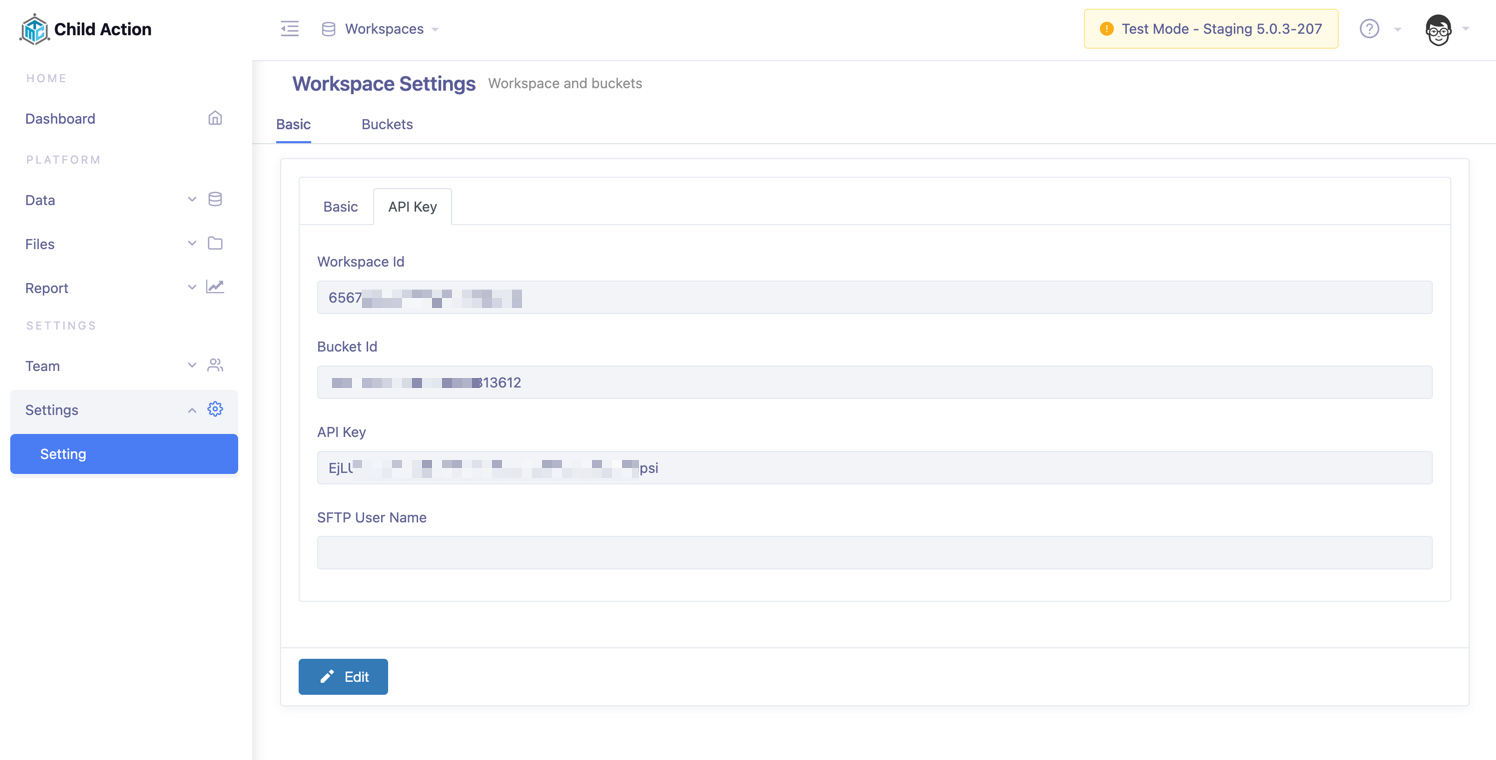Viewport: 1496px width, 760px height.
Task: Expand the Data menu chevron
Action: (192, 200)
